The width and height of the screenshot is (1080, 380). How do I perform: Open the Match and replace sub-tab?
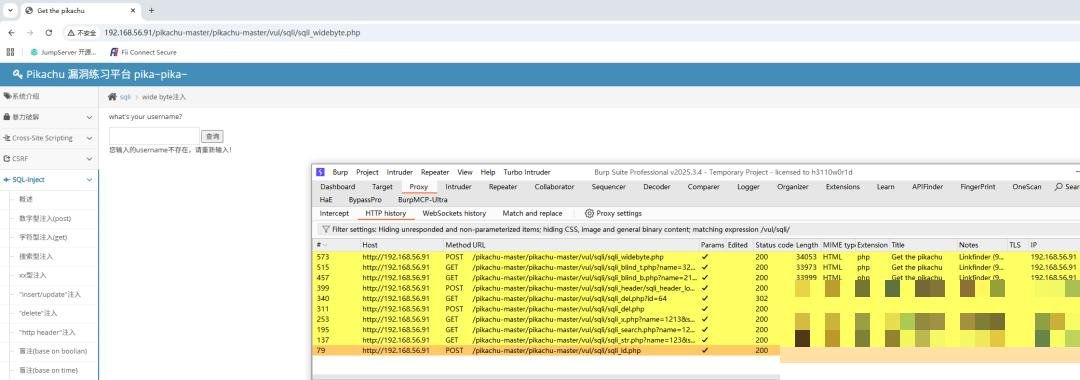pos(532,213)
